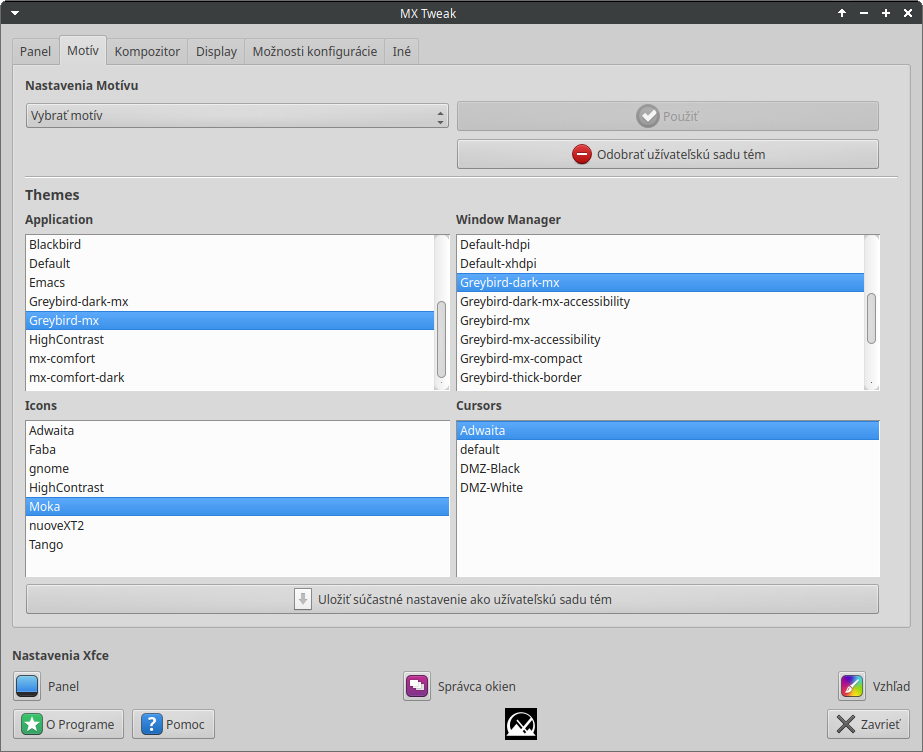The width and height of the screenshot is (923, 752).
Task: Select Default-xhdpi window manager theme
Action: (x=660, y=264)
